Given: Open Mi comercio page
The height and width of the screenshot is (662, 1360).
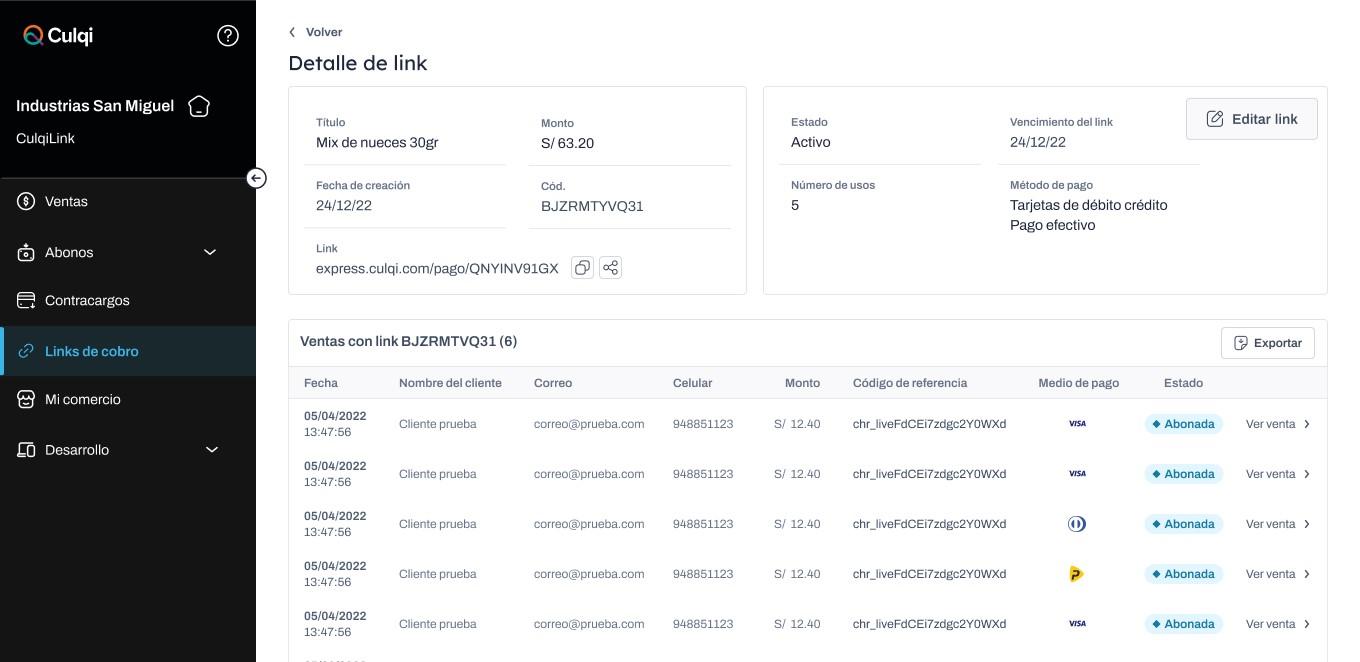Looking at the screenshot, I should pyautogui.click(x=82, y=400).
